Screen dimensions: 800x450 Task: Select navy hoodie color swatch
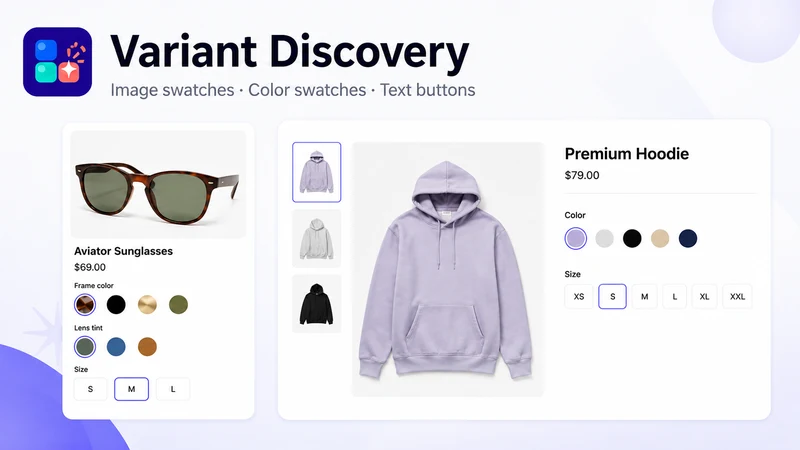pyautogui.click(x=688, y=238)
